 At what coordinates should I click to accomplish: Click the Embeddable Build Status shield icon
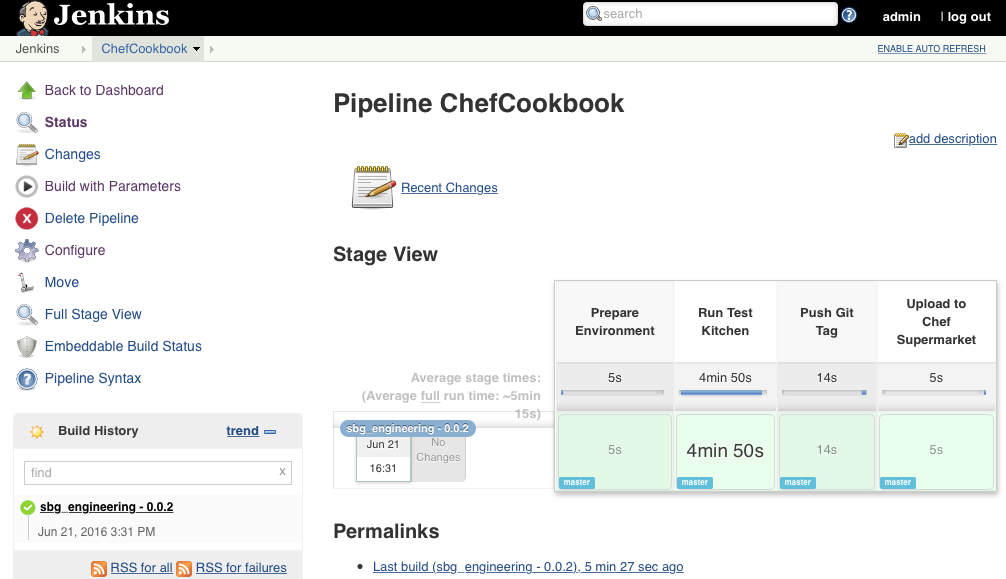click(x=26, y=347)
